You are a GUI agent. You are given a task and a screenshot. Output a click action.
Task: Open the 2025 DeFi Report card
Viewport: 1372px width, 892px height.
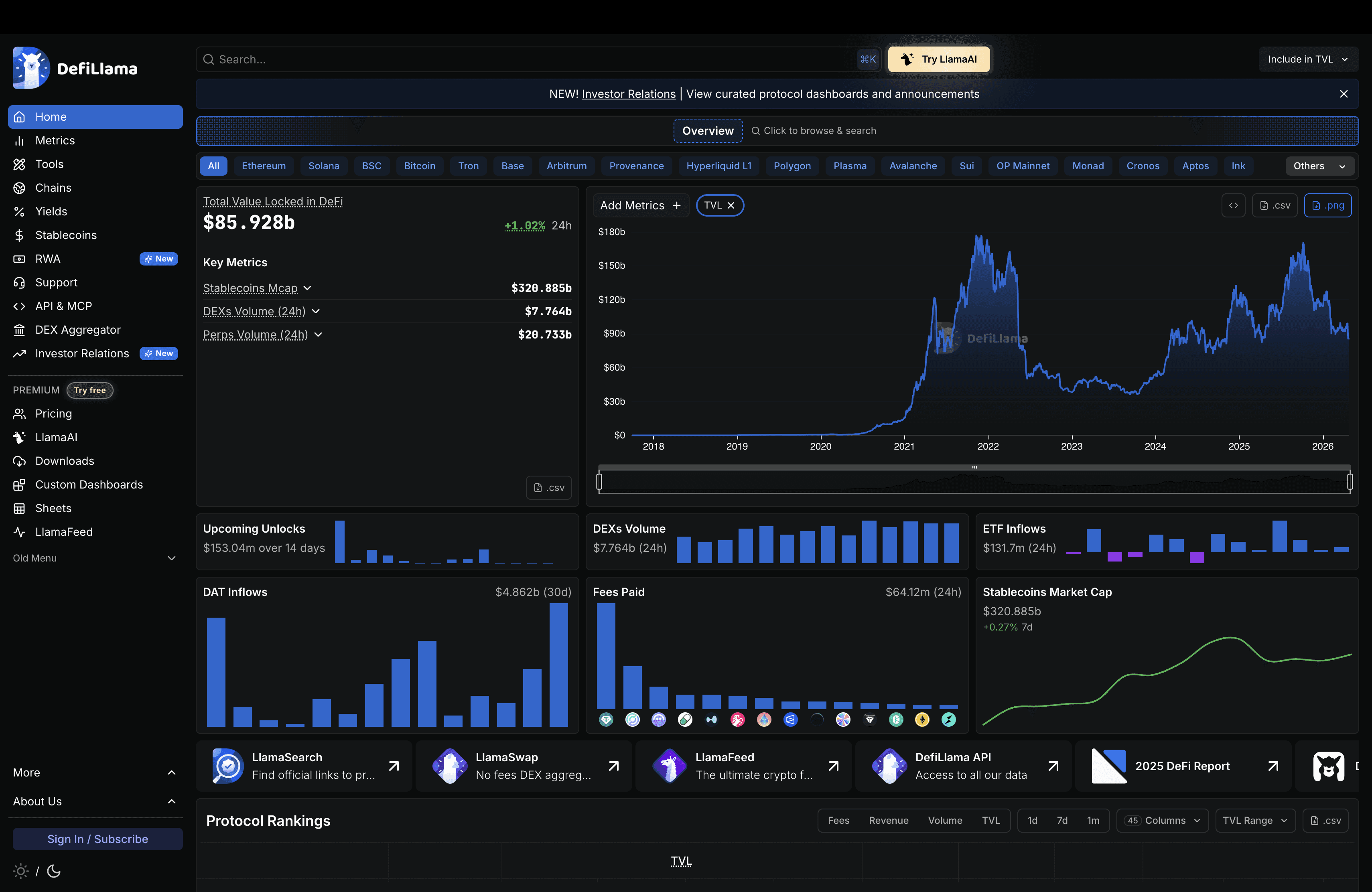click(x=1183, y=766)
